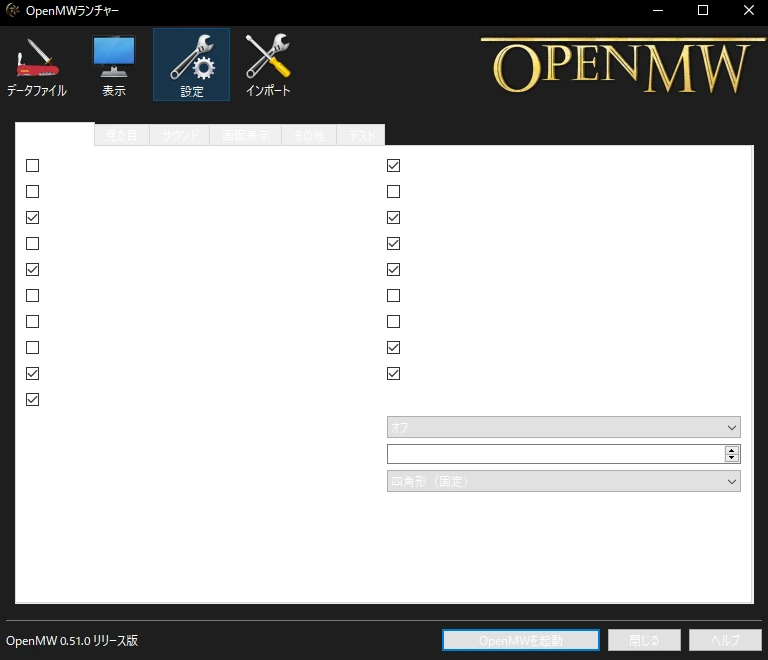Toggle the topmost checkbox in the left column
This screenshot has height=660, width=768.
tap(32, 165)
